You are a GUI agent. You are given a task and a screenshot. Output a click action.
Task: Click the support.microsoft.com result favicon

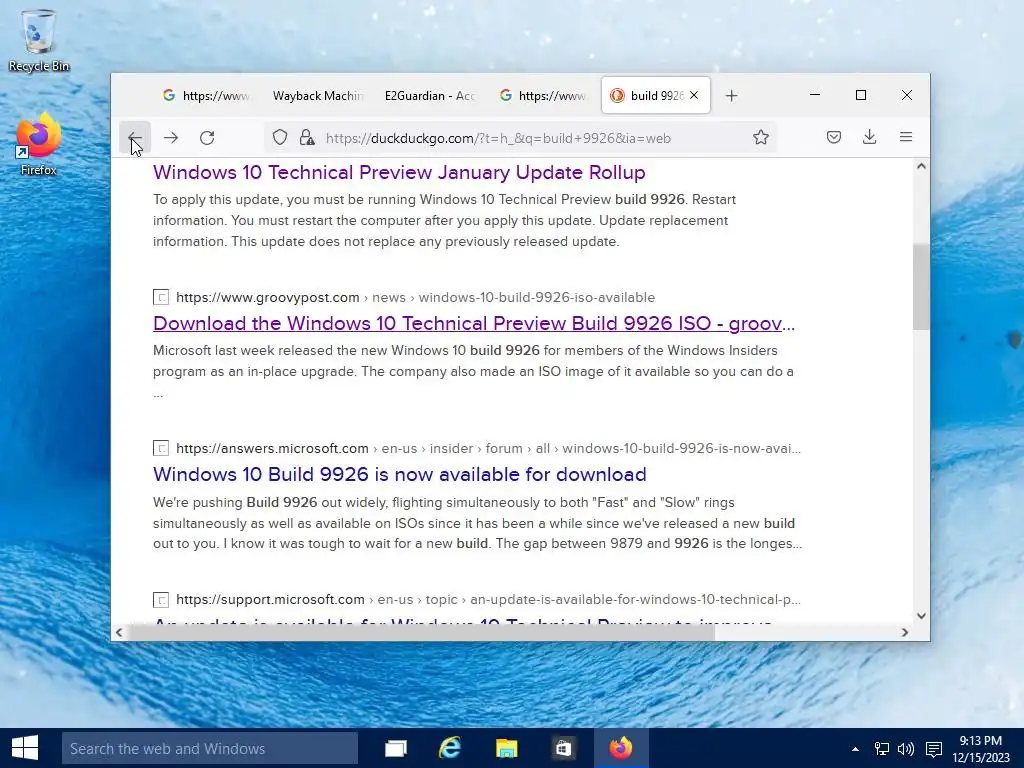click(x=161, y=600)
